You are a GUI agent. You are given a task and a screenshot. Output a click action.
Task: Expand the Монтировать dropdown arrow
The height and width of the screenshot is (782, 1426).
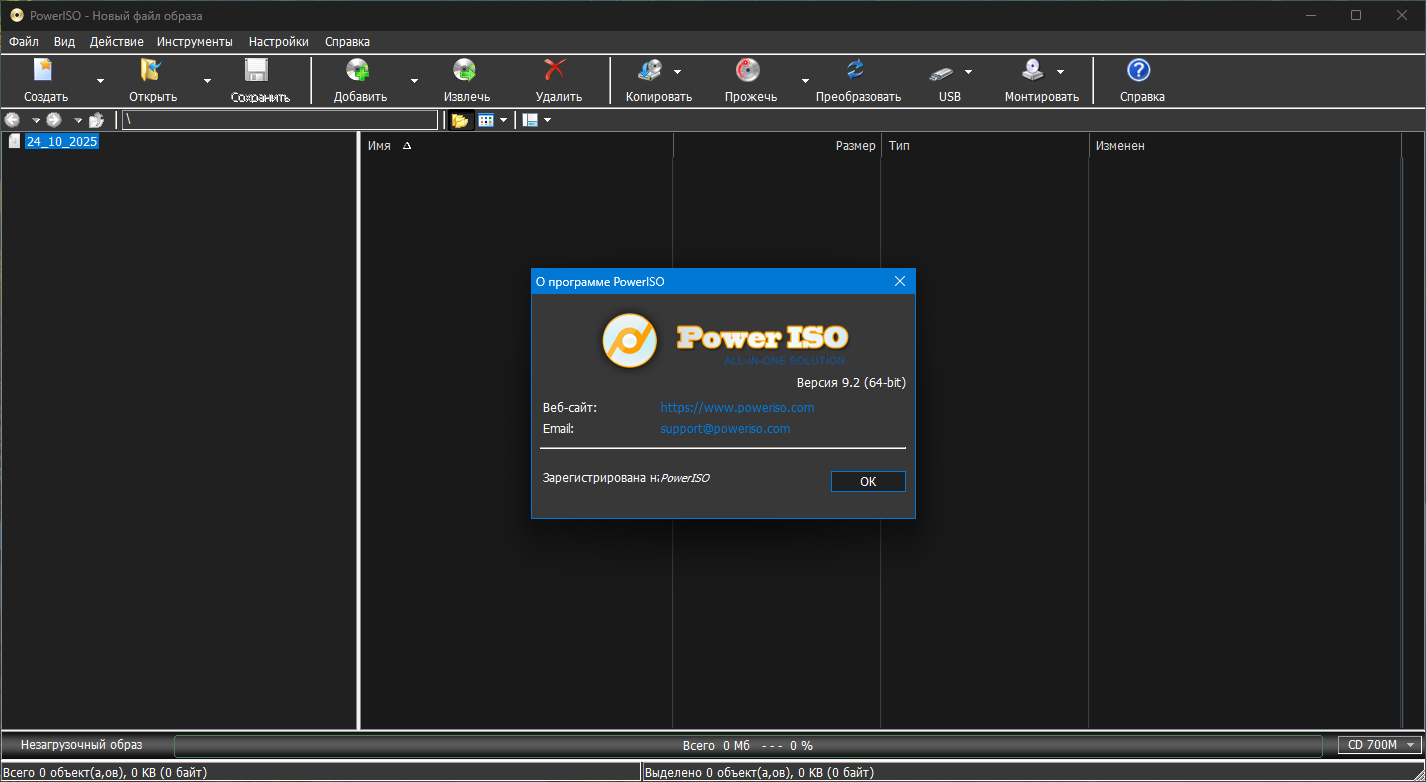[1060, 72]
